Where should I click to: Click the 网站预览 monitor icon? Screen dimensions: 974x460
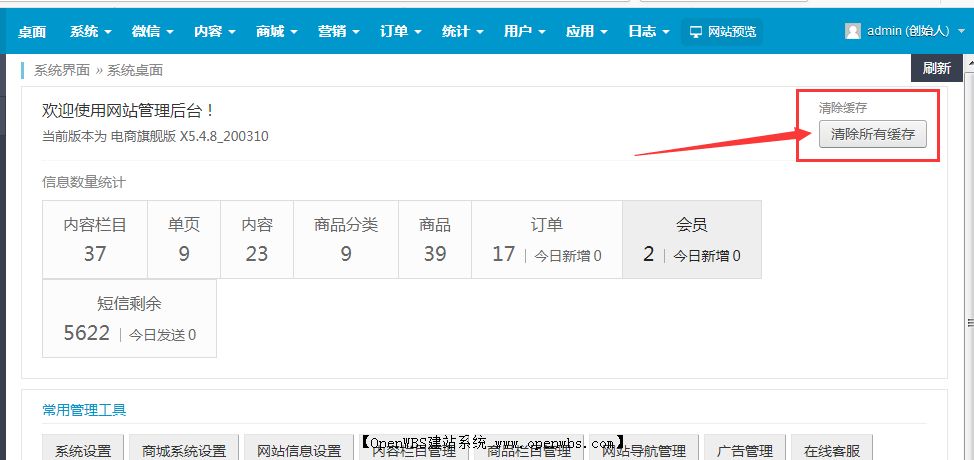695,32
